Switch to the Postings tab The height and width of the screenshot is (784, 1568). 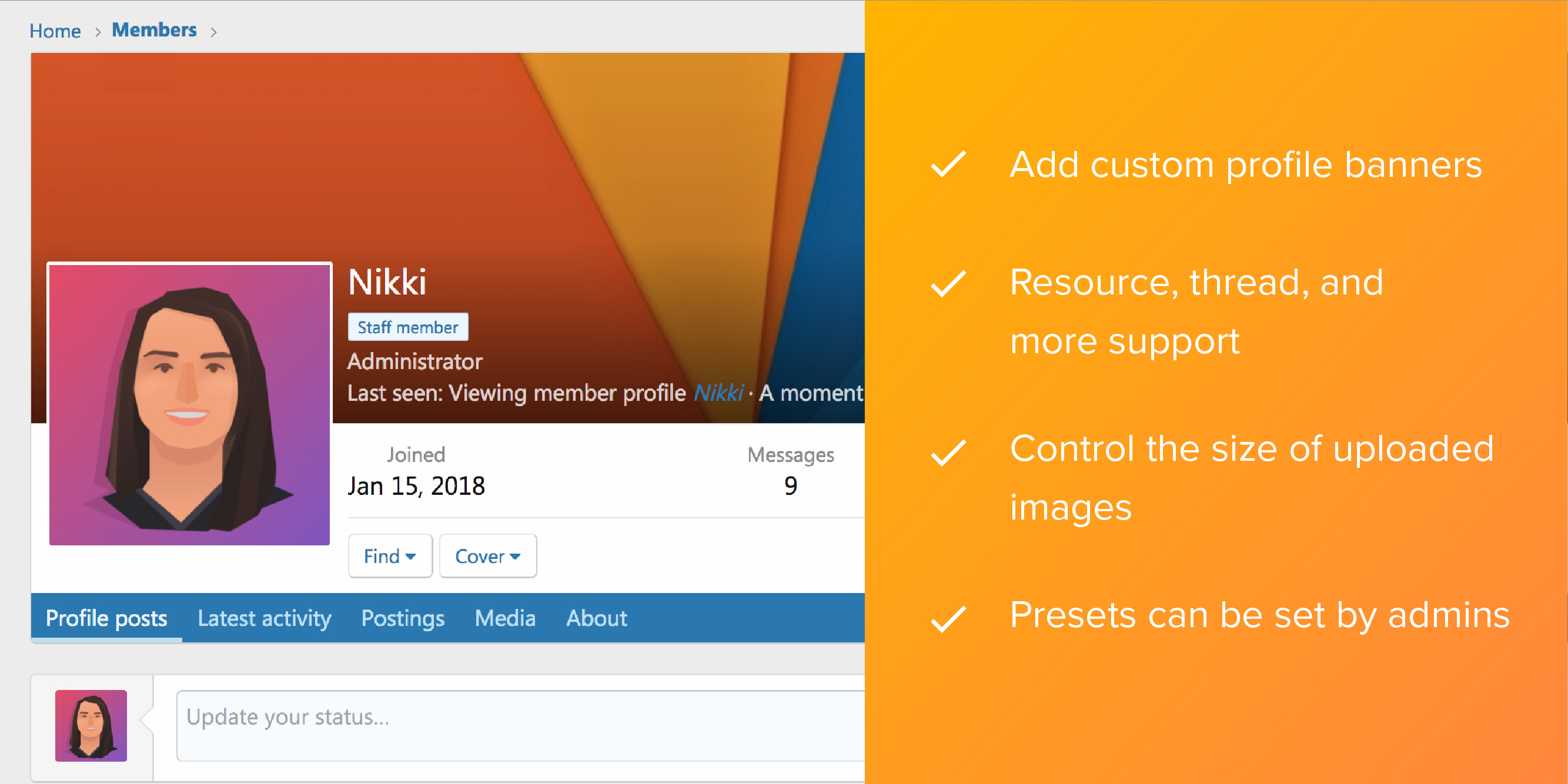pyautogui.click(x=402, y=618)
